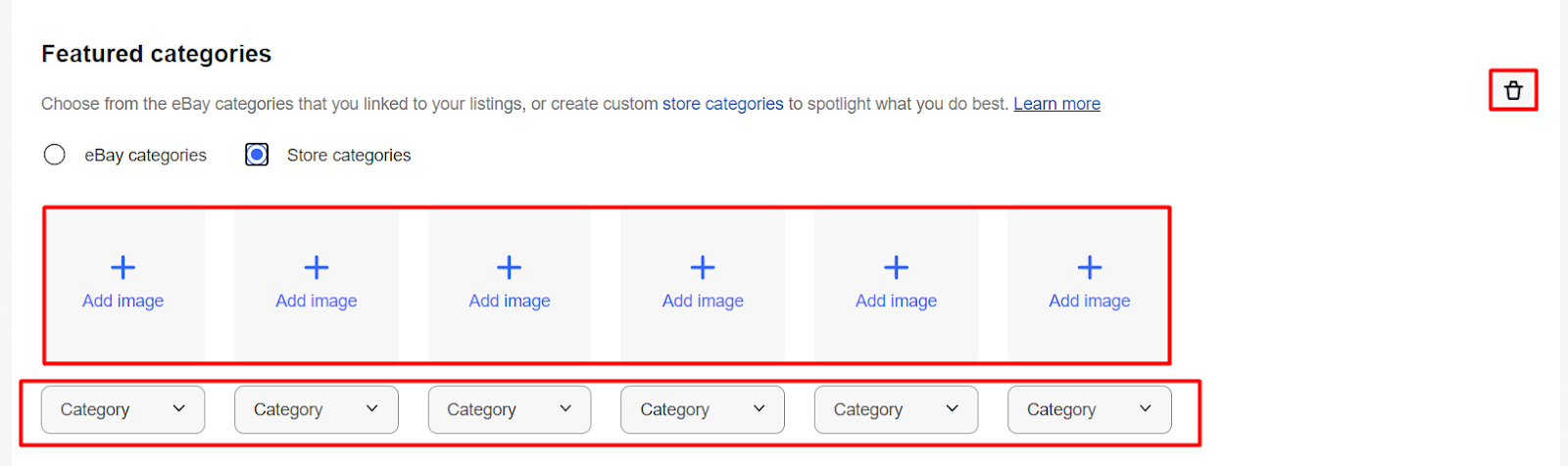
Task: Click plus icon in sixth image tile
Action: click(x=1090, y=267)
